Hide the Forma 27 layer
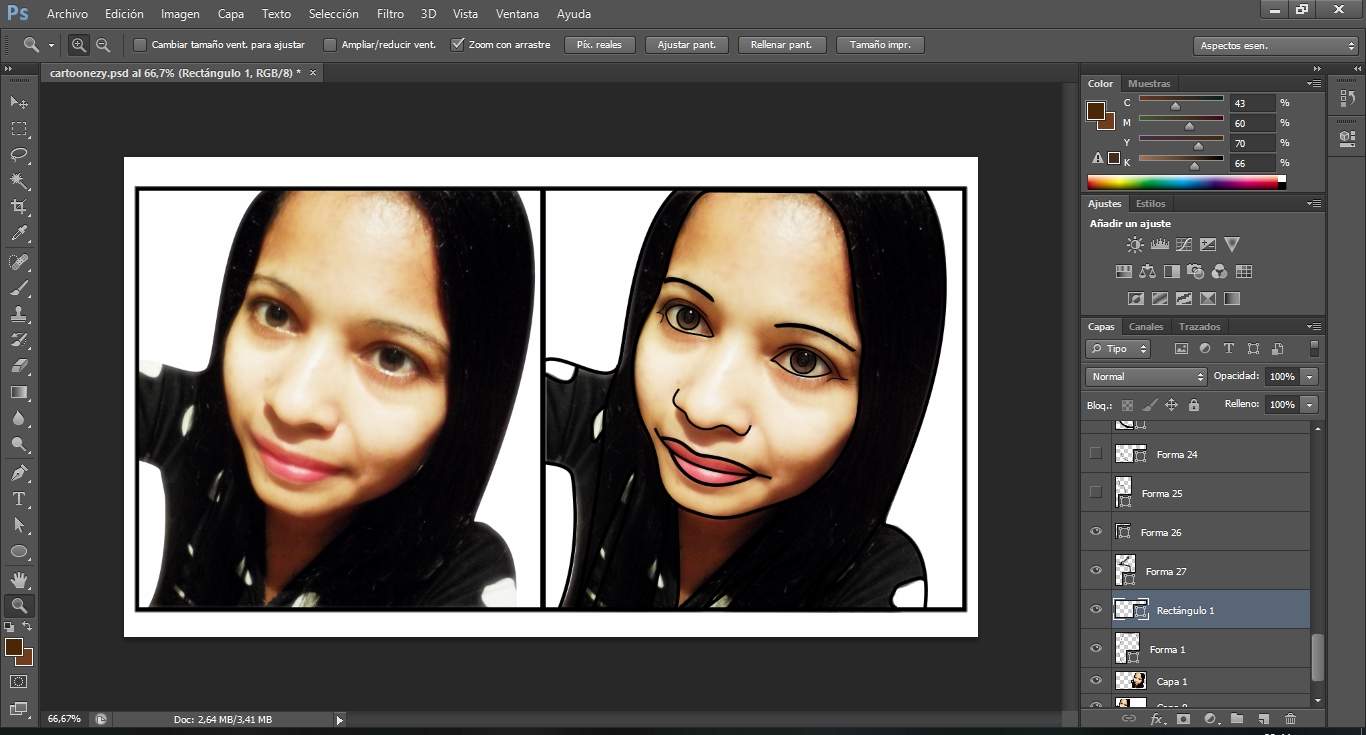The height and width of the screenshot is (735, 1366). [1096, 571]
